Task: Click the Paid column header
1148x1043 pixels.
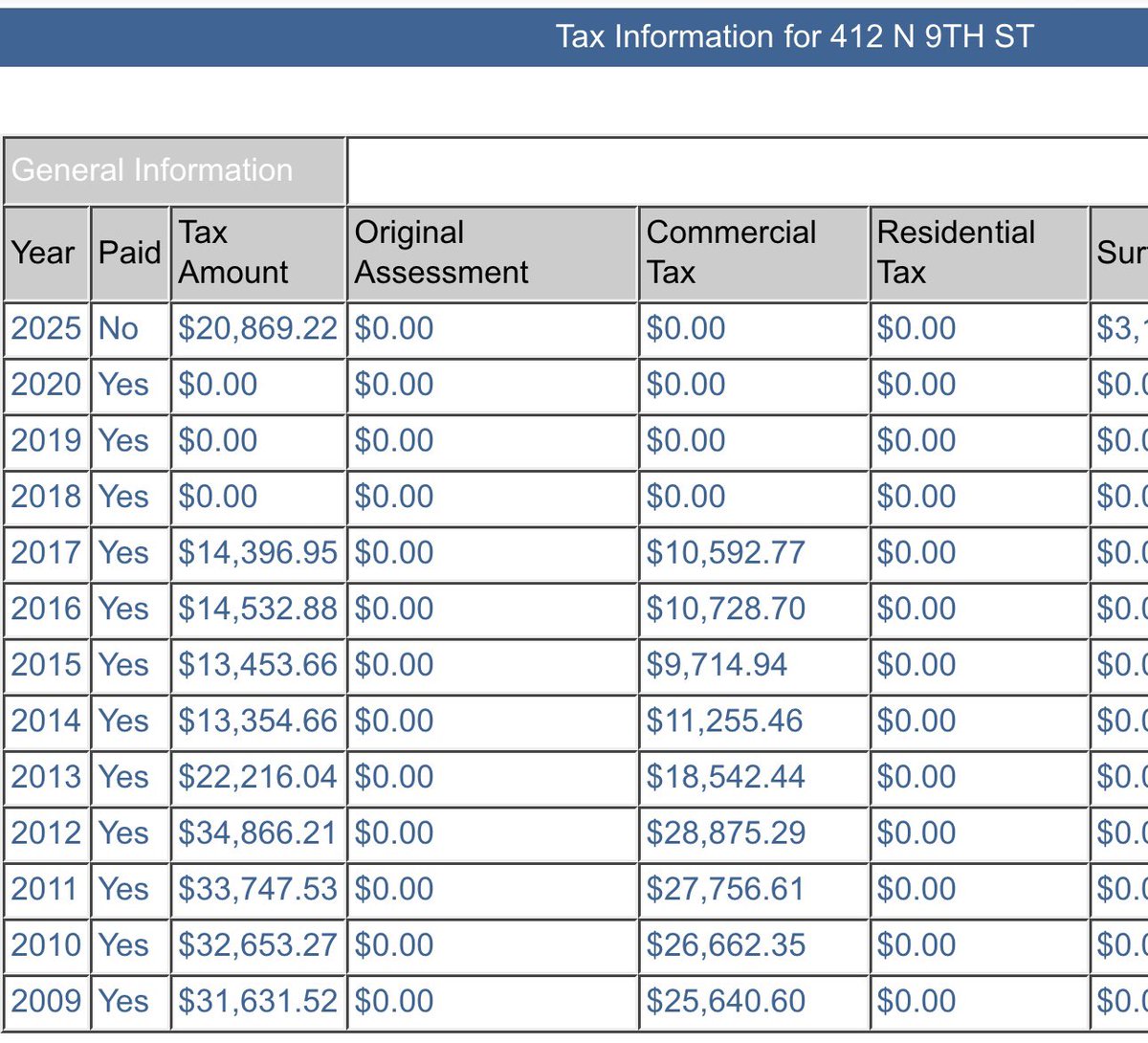Action: click(x=130, y=253)
